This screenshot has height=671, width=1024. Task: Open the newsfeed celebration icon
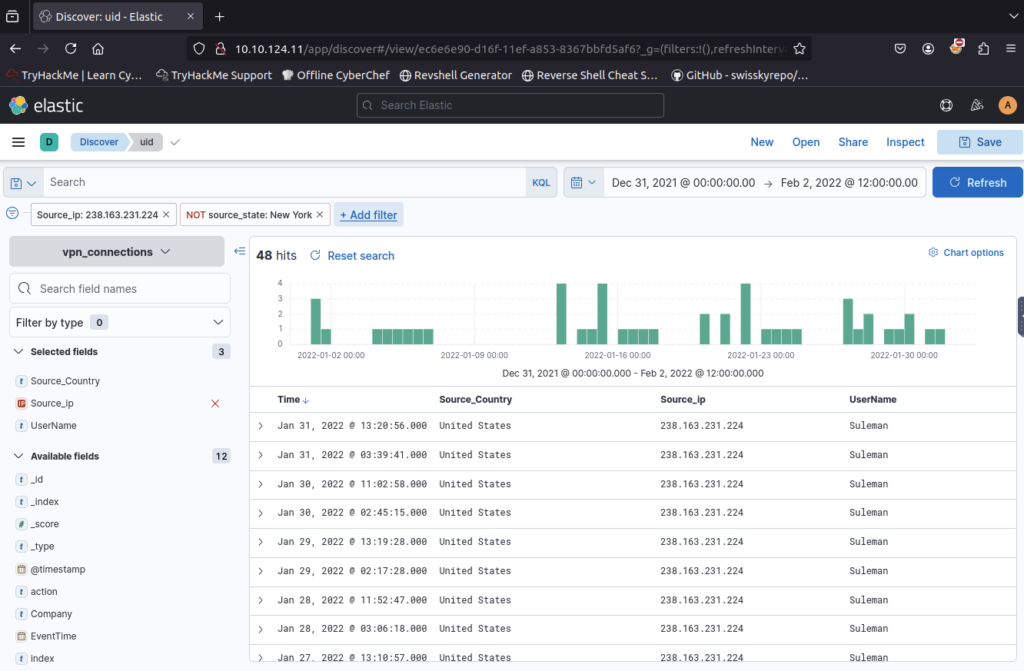(x=977, y=105)
